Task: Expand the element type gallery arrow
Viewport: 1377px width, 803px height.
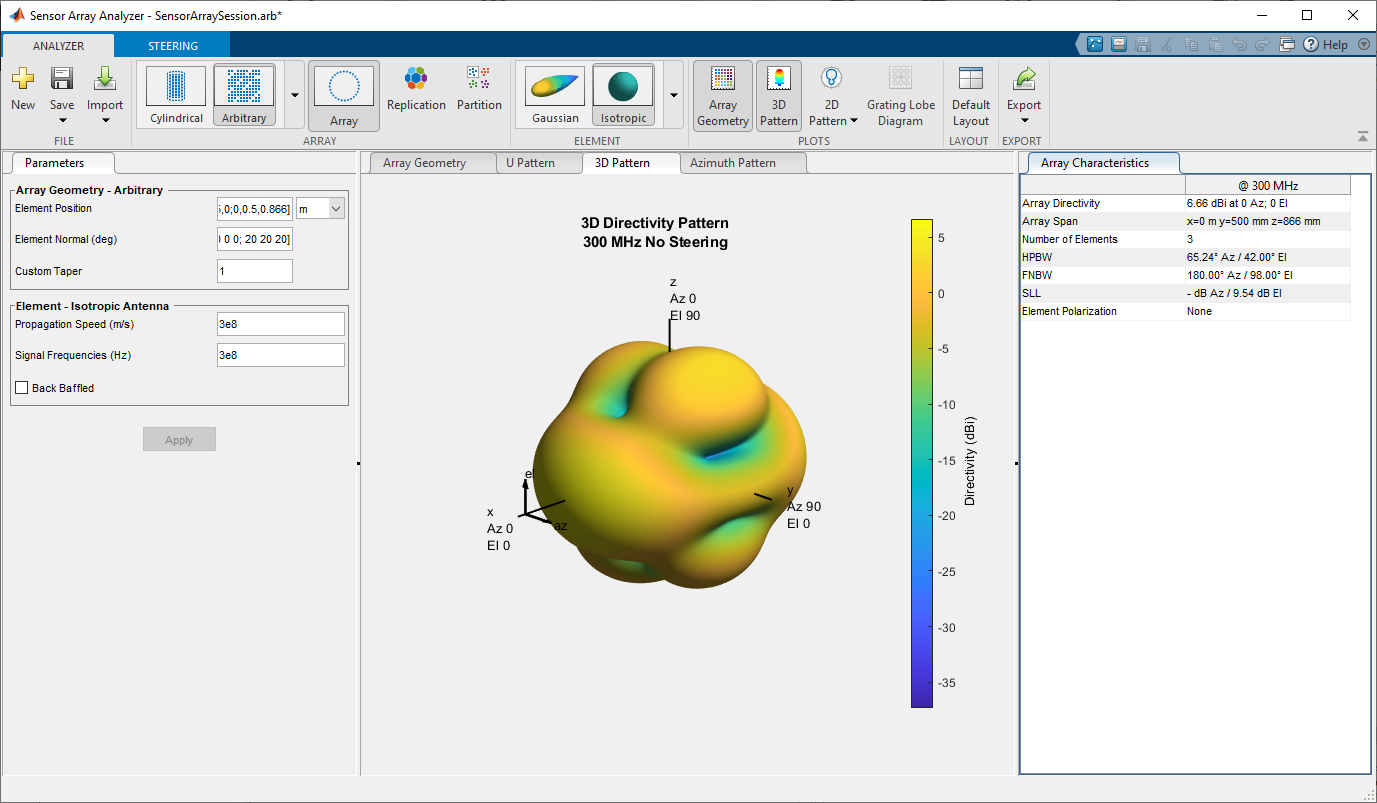Action: point(673,95)
